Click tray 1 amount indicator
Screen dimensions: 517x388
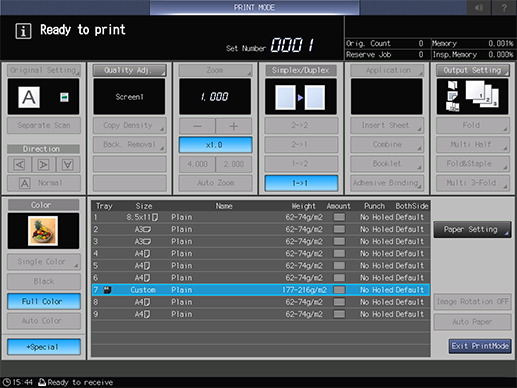[x=339, y=217]
